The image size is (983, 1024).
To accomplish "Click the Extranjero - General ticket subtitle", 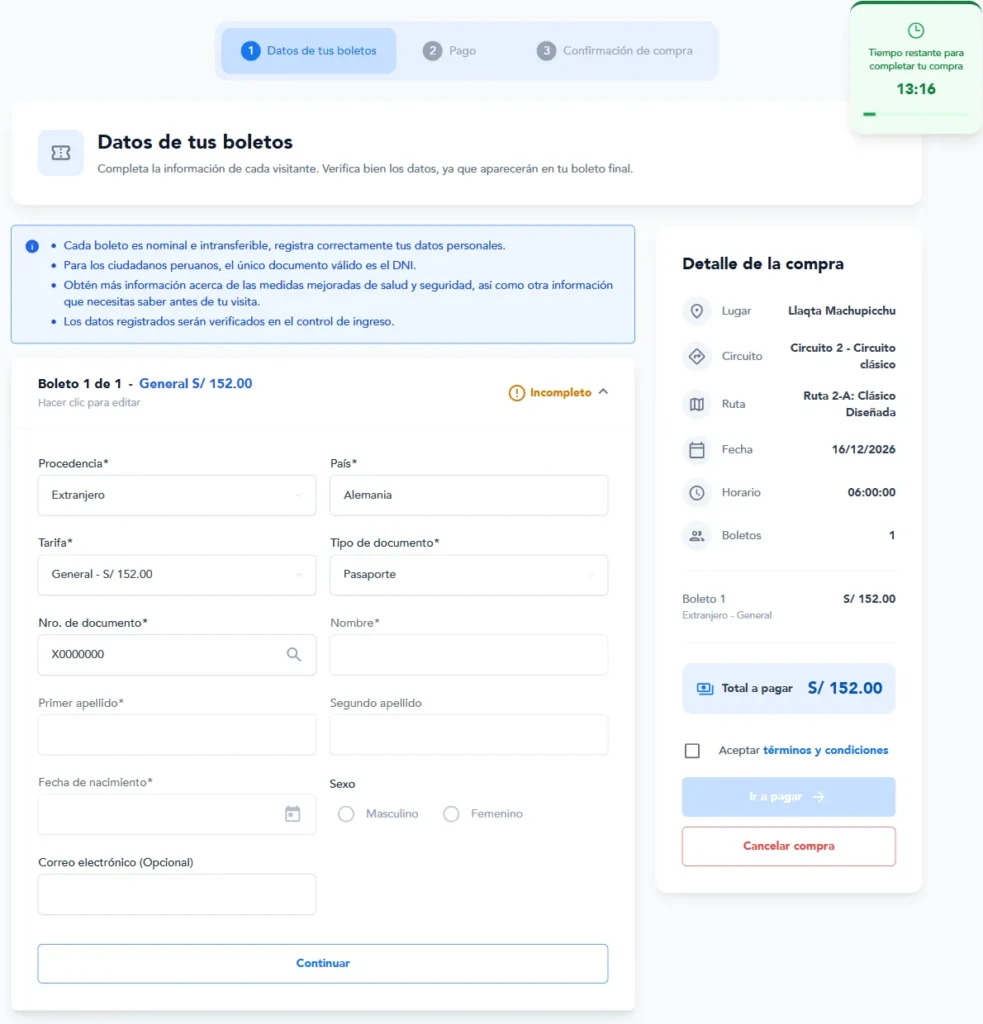I will [726, 615].
